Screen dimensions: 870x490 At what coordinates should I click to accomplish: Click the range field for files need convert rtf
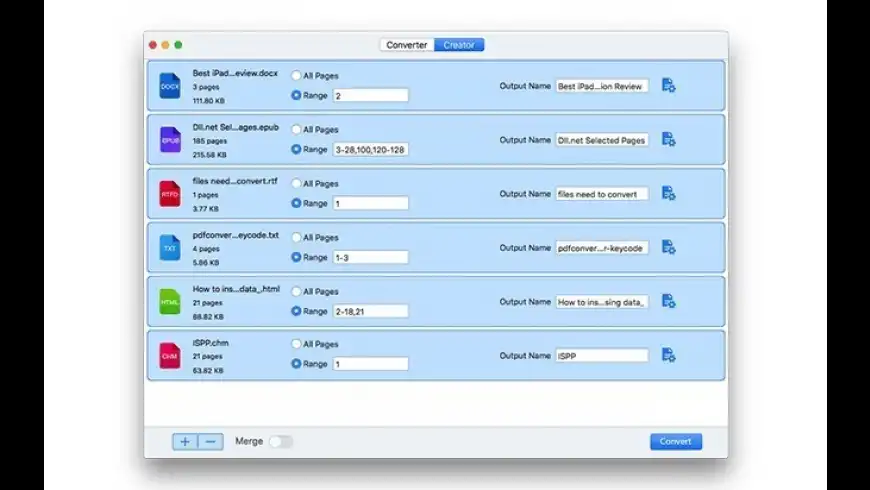[x=371, y=203]
